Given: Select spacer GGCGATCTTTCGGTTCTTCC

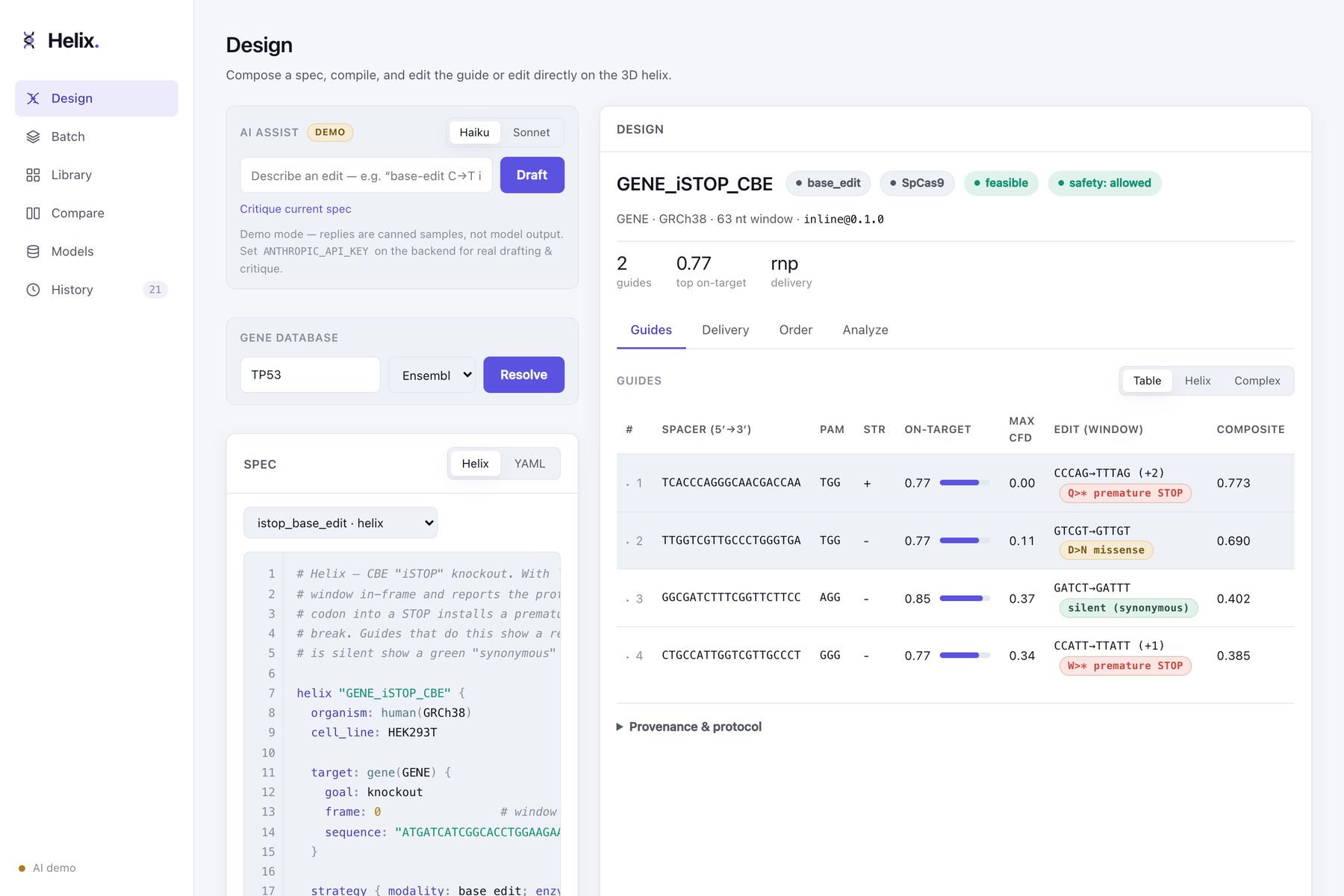Looking at the screenshot, I should click(x=731, y=598).
